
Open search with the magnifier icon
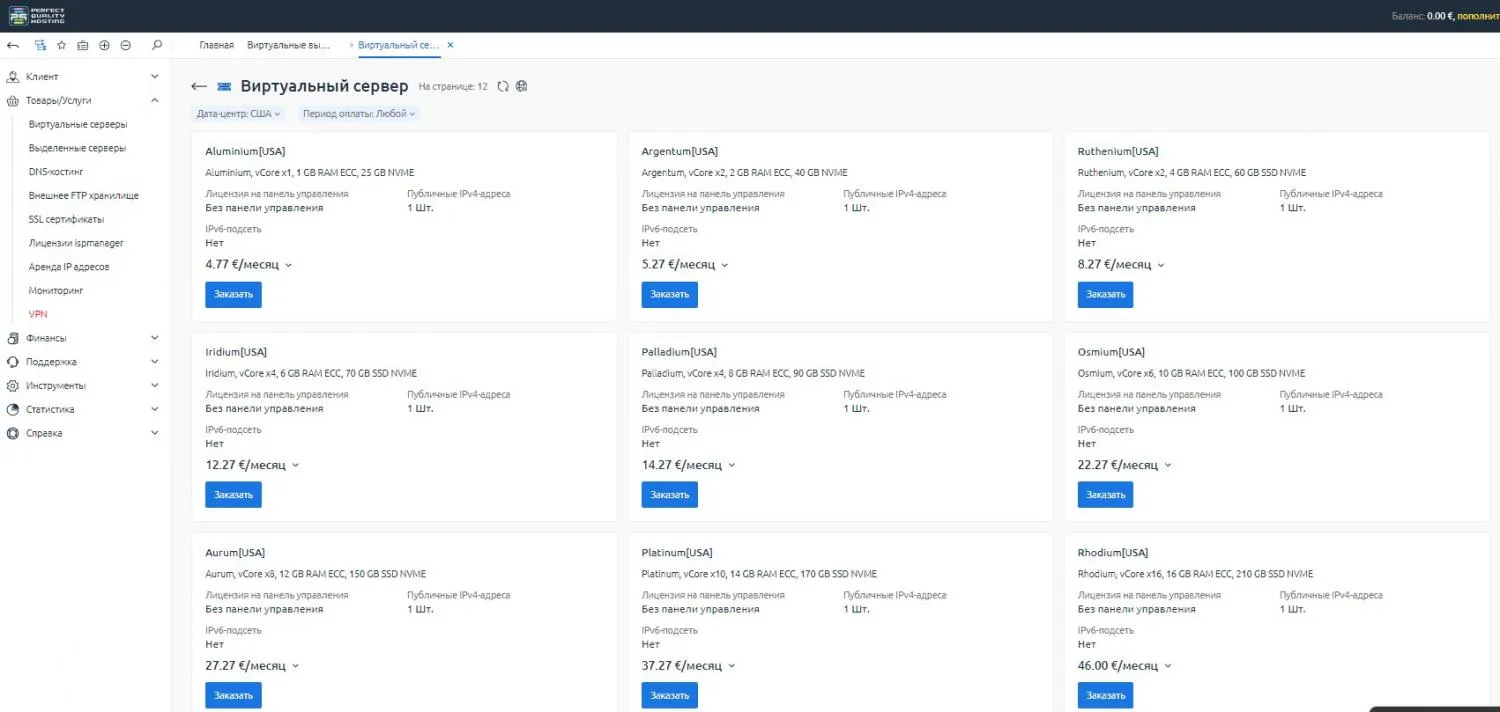coord(156,45)
